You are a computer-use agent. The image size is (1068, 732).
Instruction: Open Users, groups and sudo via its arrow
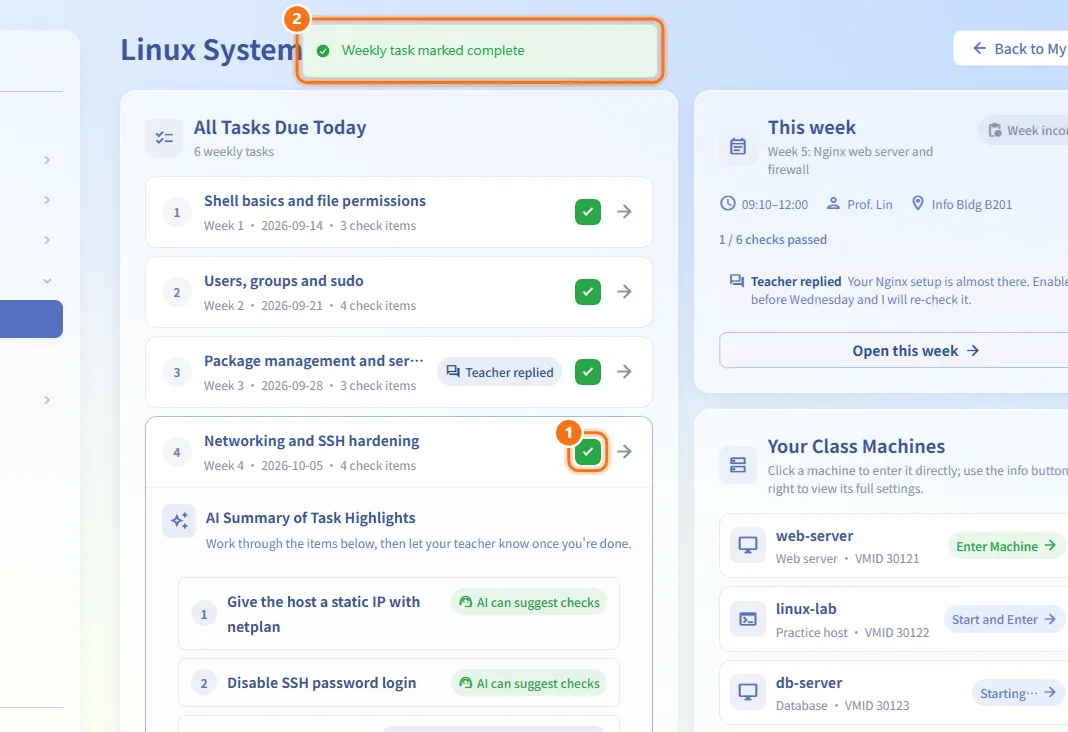point(624,291)
